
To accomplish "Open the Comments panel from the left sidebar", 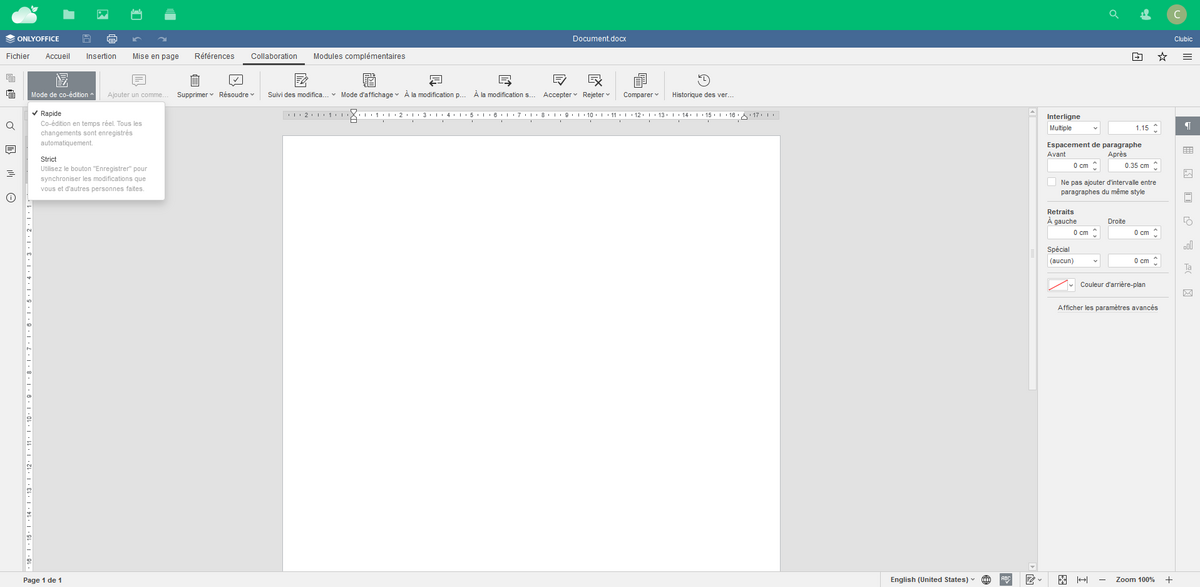I will click(10, 150).
